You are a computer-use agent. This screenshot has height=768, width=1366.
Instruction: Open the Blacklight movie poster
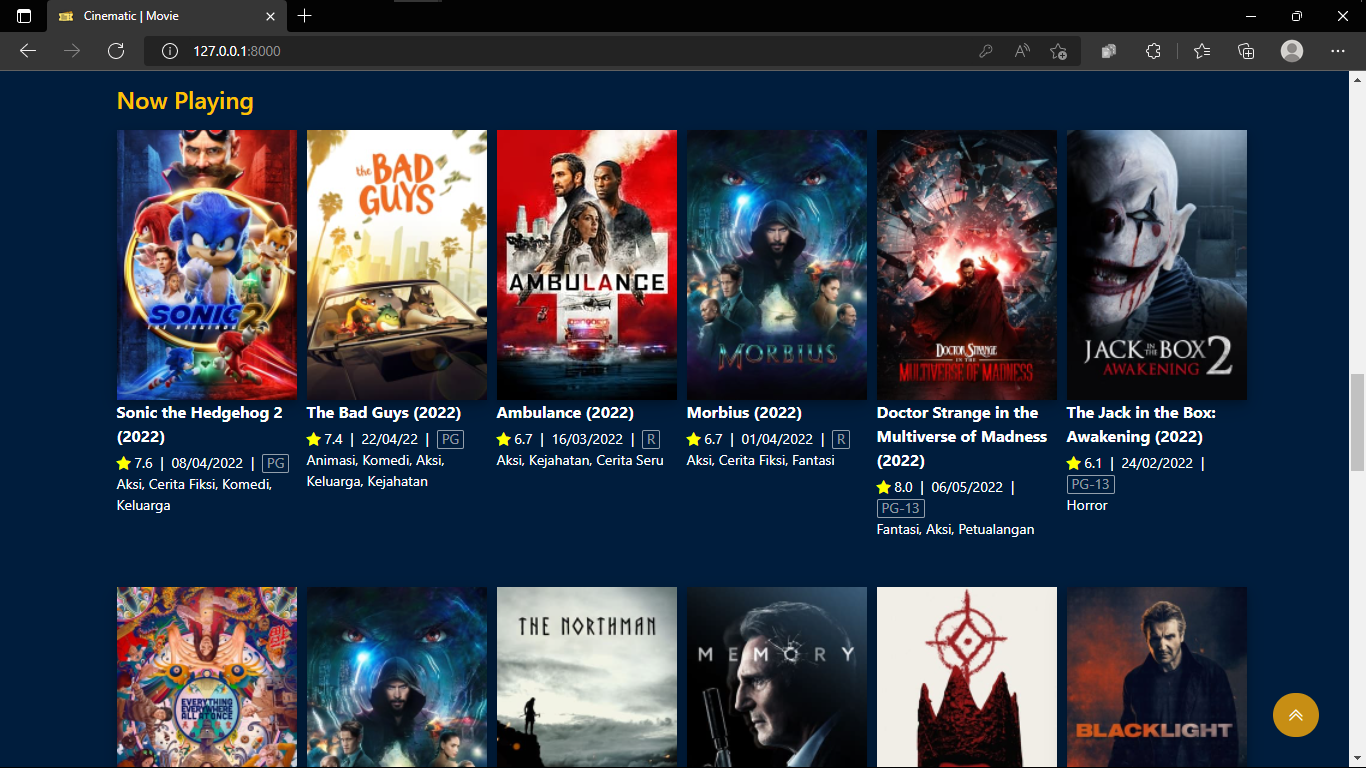point(1157,677)
